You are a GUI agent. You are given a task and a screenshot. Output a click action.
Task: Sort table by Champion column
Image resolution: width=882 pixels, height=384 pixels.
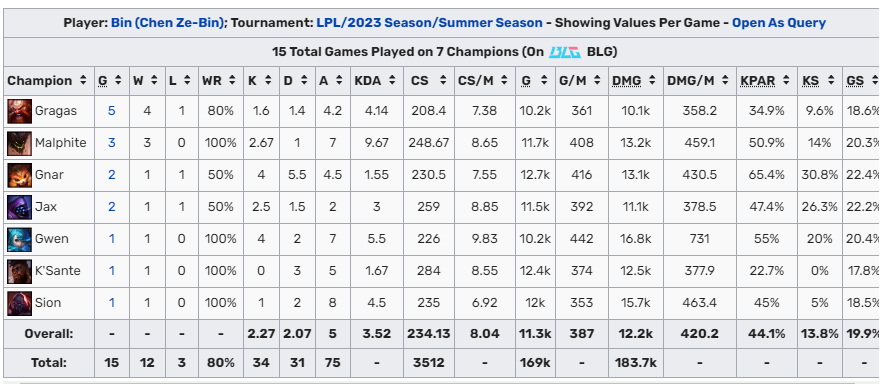(x=48, y=80)
